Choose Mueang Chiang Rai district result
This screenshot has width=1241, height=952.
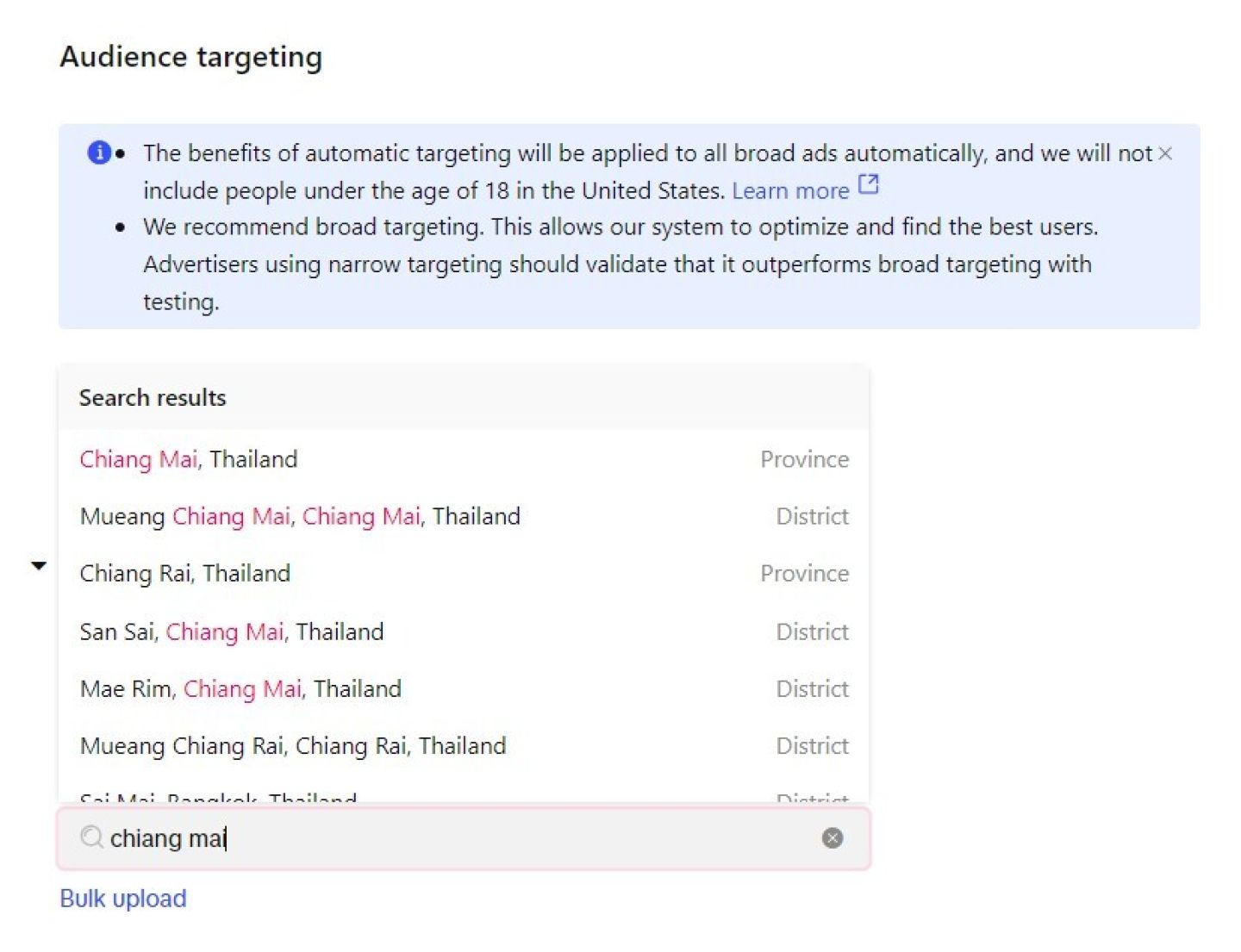coord(293,746)
